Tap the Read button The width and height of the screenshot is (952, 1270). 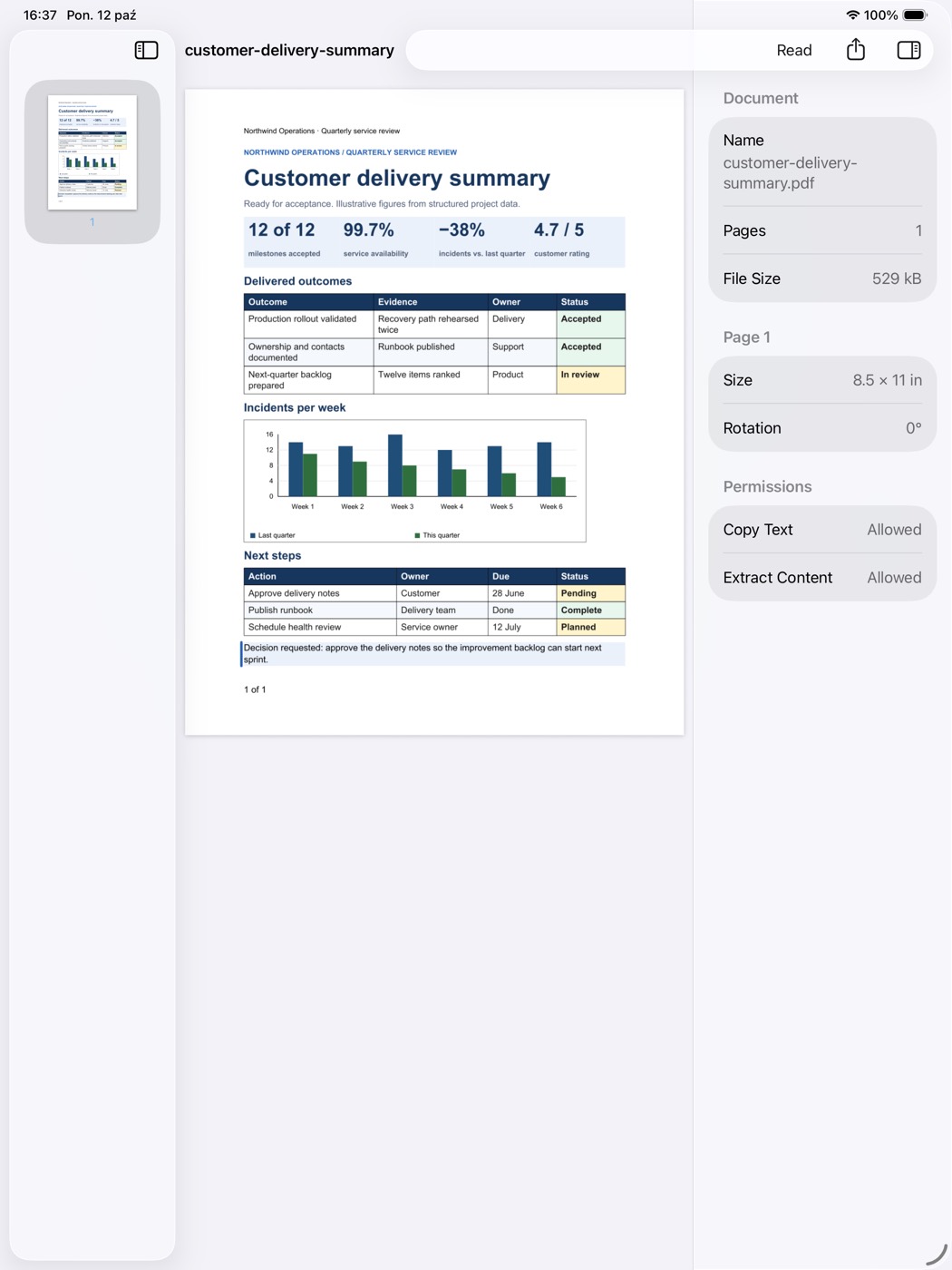(793, 50)
